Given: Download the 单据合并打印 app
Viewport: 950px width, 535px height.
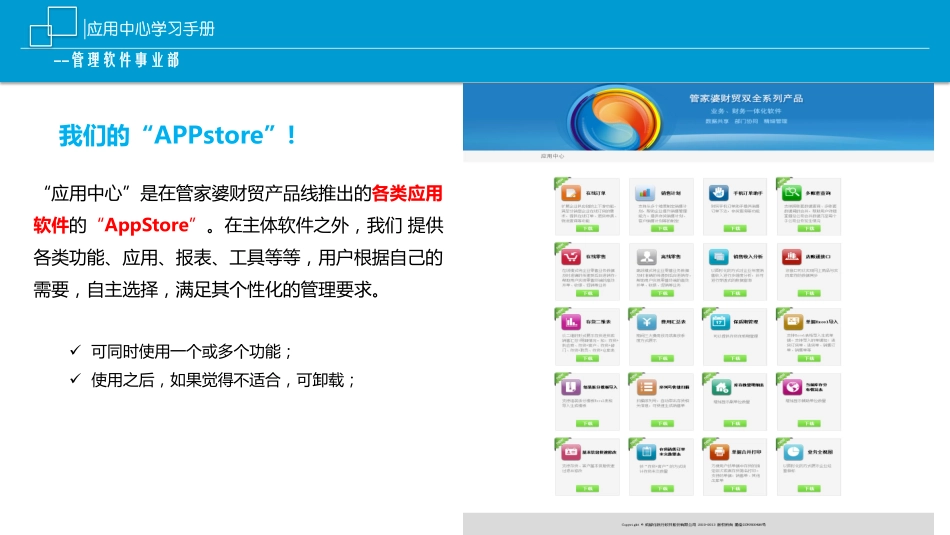Looking at the screenshot, I should point(735,488).
